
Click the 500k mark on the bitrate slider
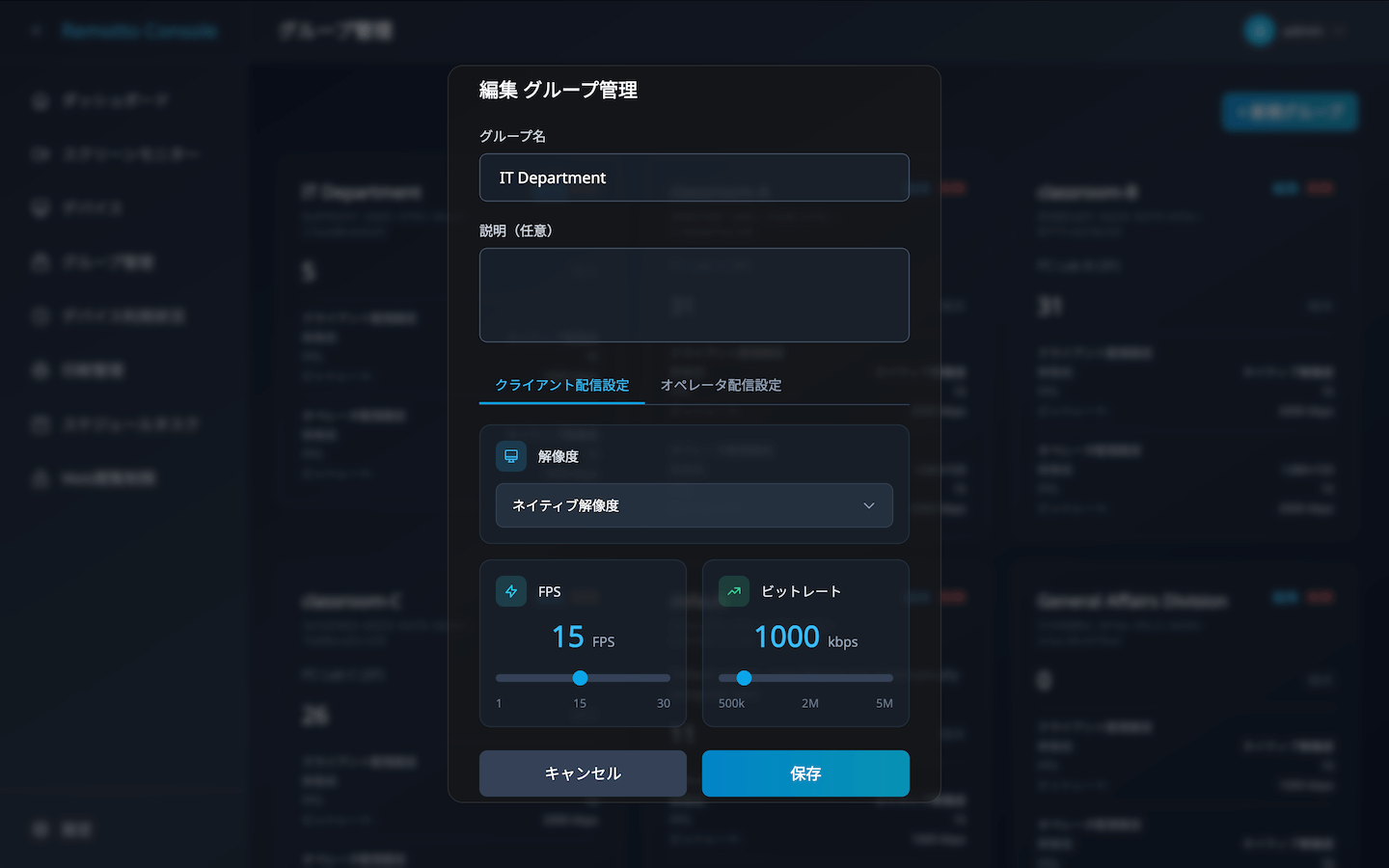click(x=731, y=703)
